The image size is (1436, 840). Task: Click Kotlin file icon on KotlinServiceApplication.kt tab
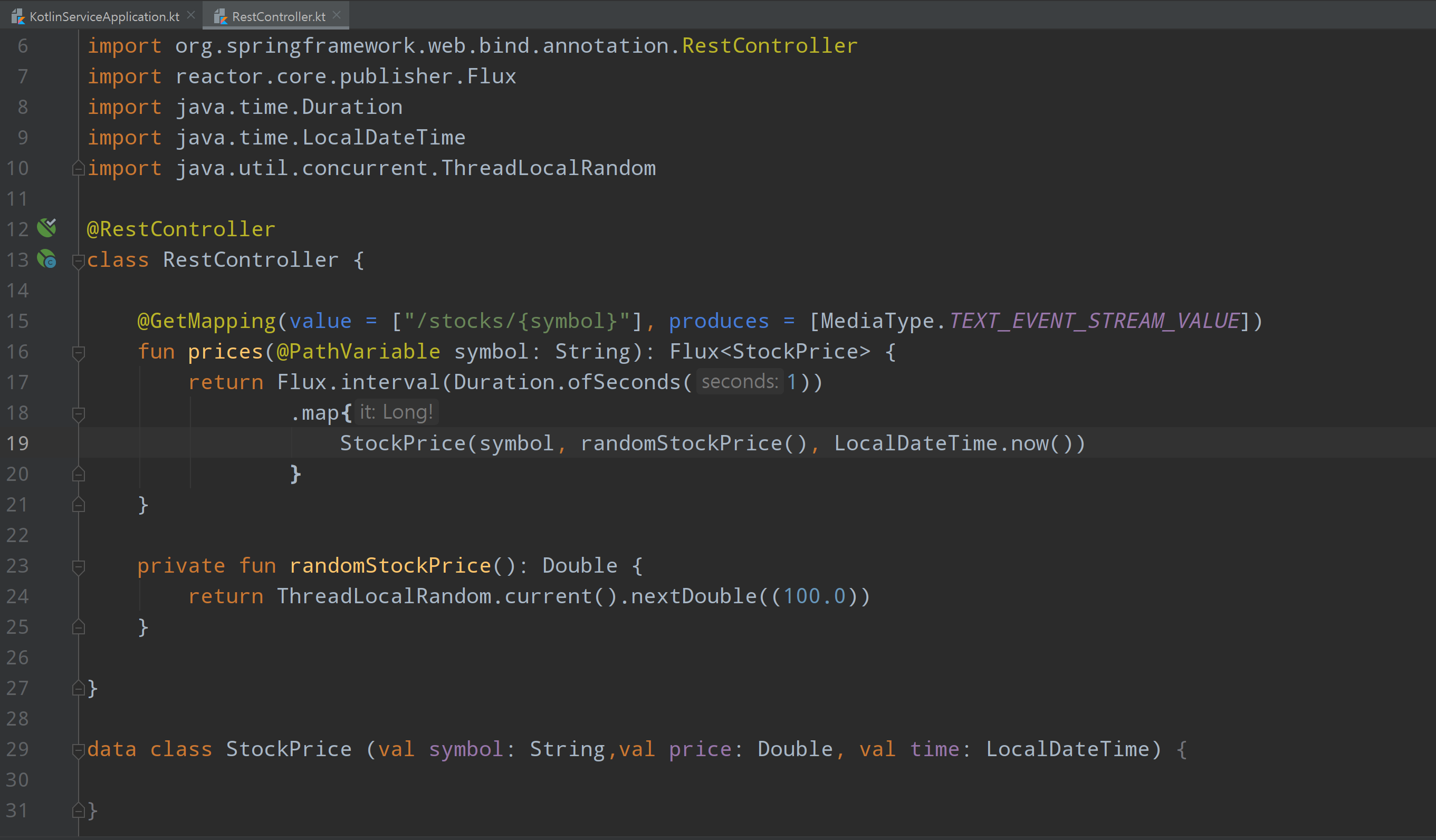click(x=18, y=16)
